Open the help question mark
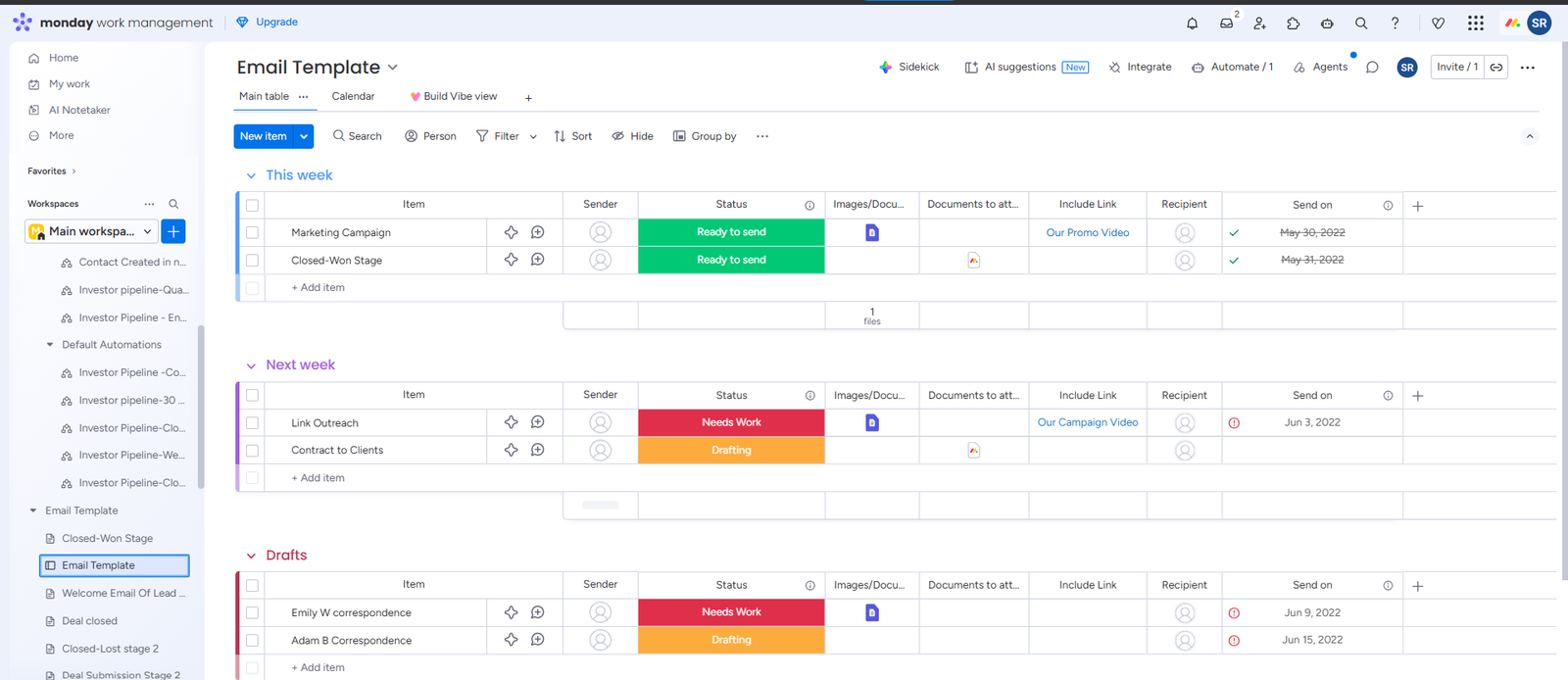This screenshot has width=1568, height=680. pos(1395,24)
